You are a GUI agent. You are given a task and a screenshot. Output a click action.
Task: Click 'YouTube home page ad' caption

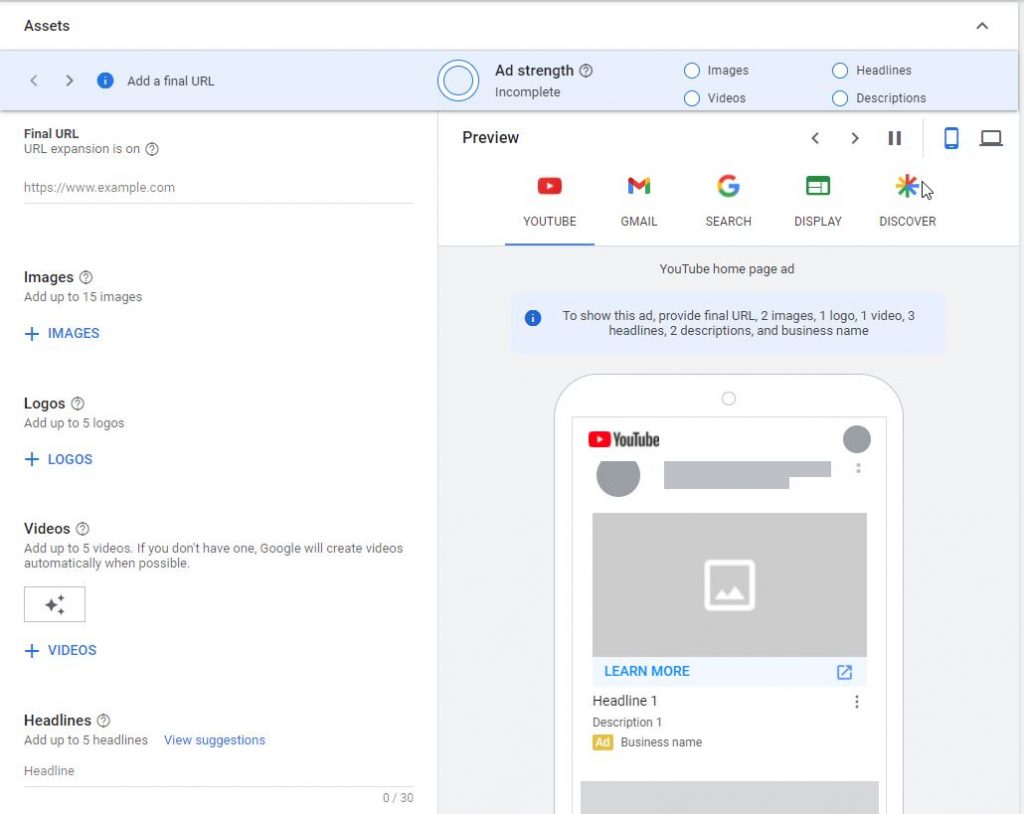point(727,269)
